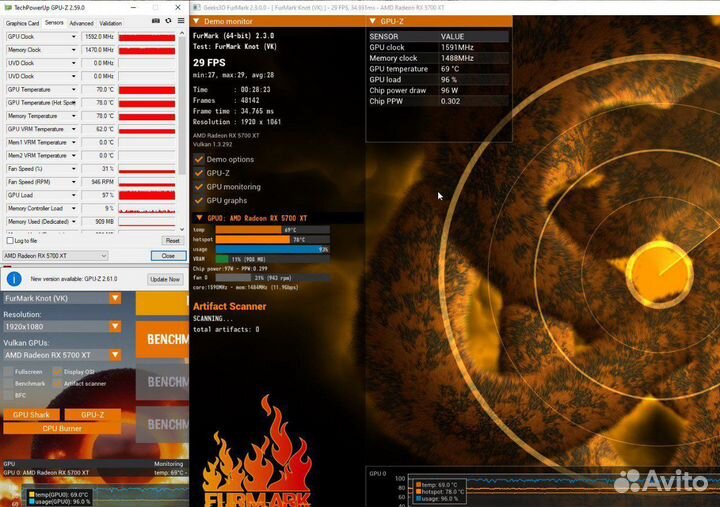This screenshot has height=507, width=720.
Task: Collapse the Demo monitor panel
Action: click(x=197, y=21)
